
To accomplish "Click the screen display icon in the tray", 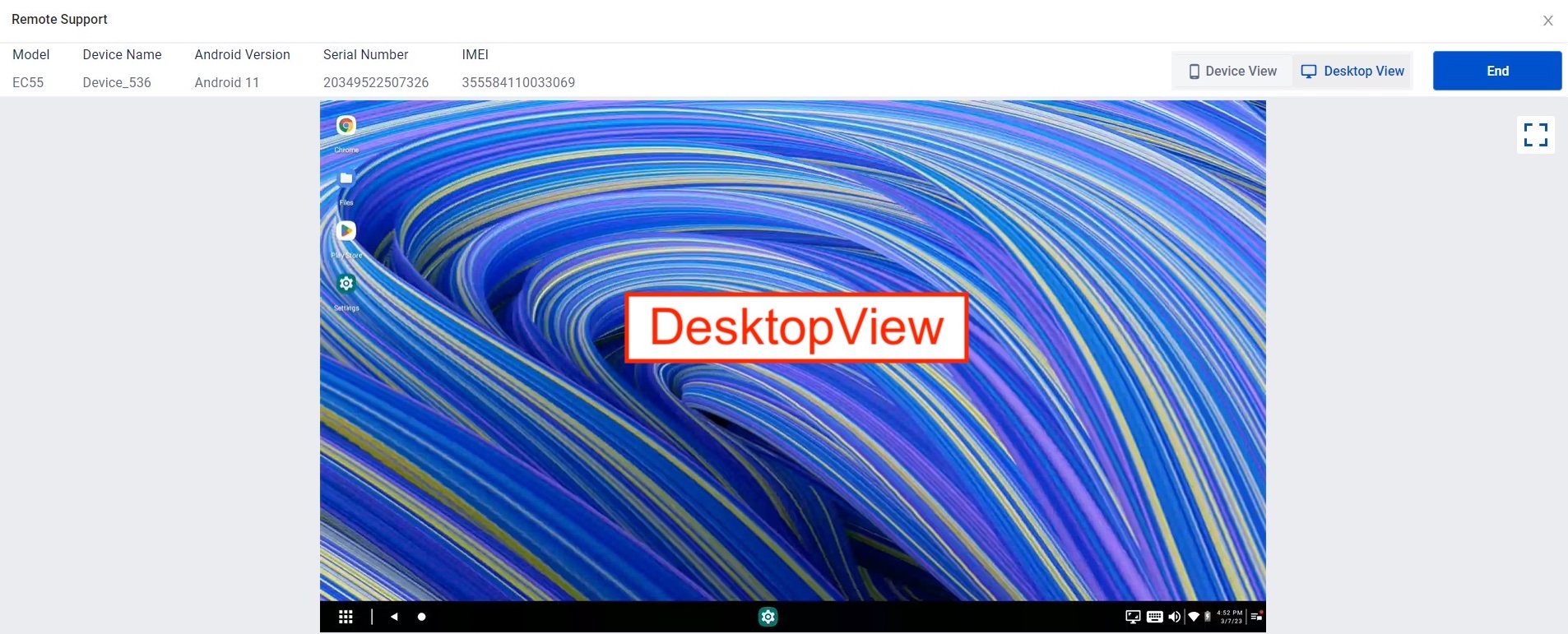I will 1133,617.
